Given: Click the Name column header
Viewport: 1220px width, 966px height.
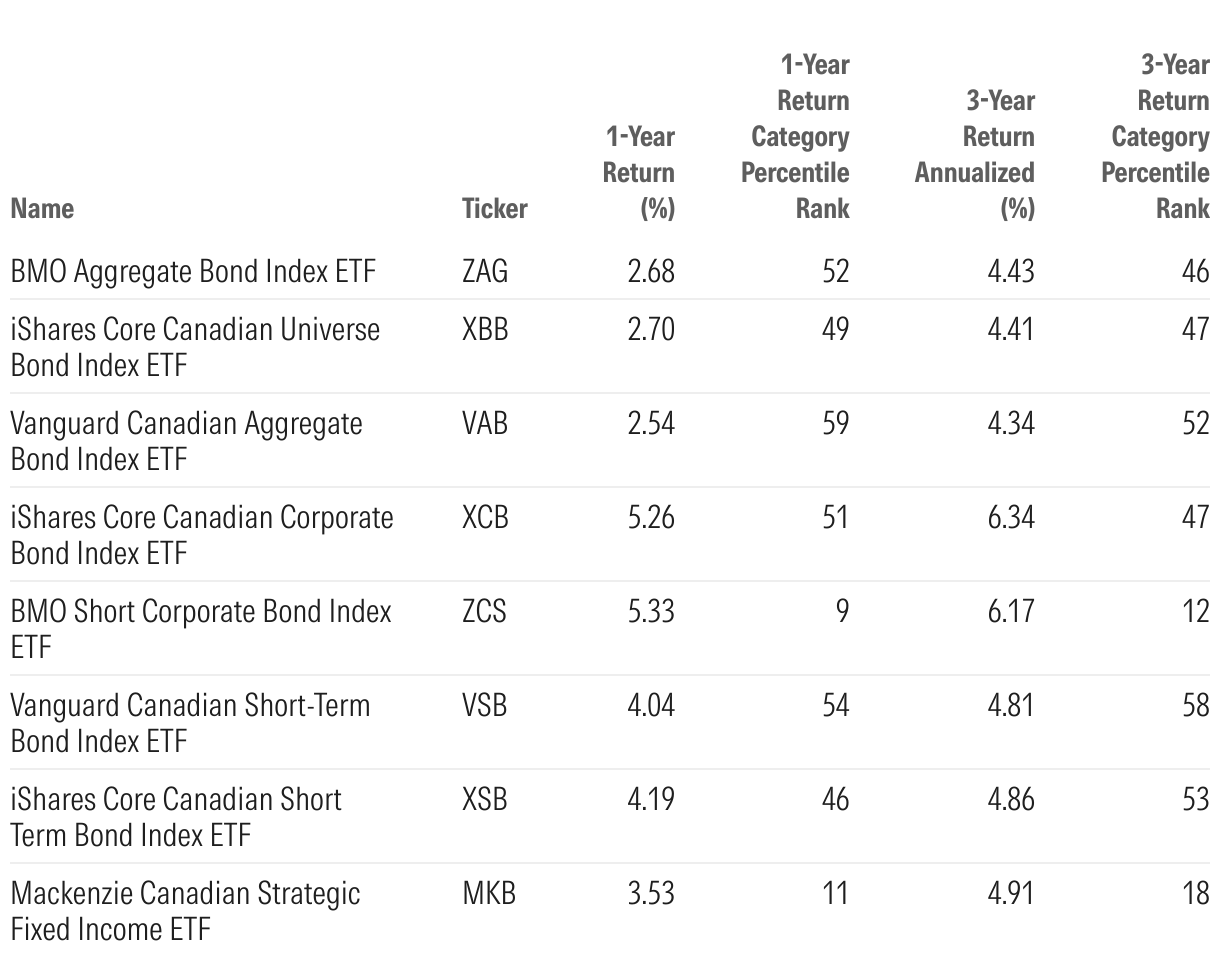Looking at the screenshot, I should pos(42,208).
